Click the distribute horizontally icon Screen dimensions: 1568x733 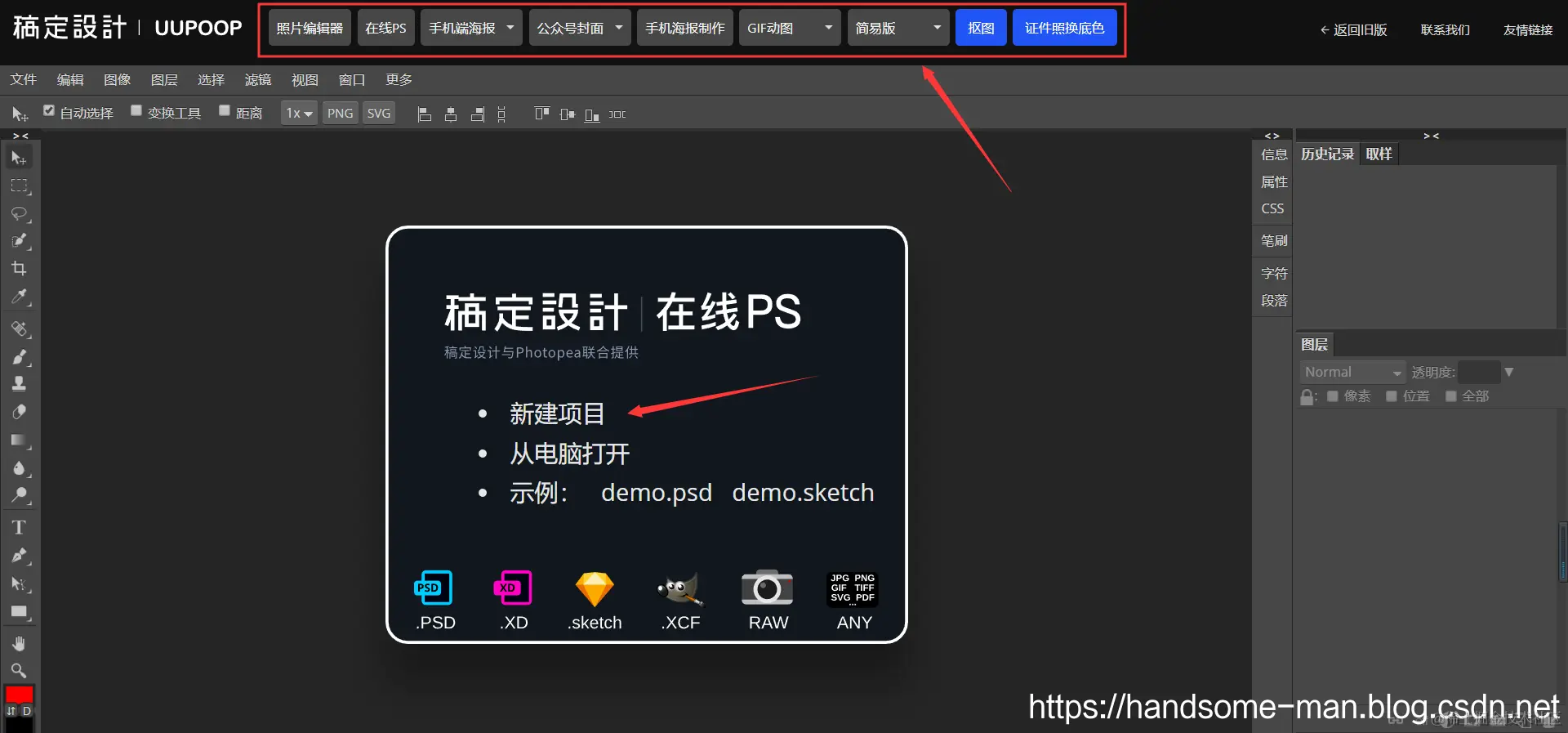tap(617, 114)
